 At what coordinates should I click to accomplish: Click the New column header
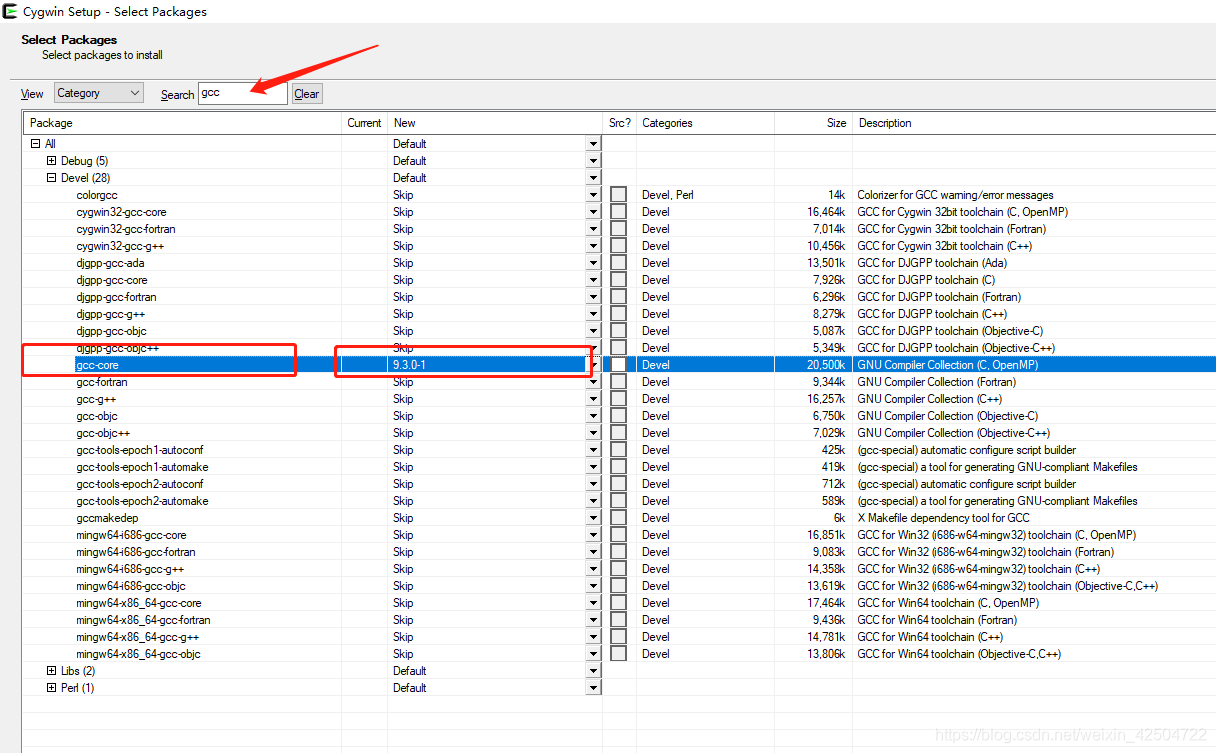(x=495, y=123)
